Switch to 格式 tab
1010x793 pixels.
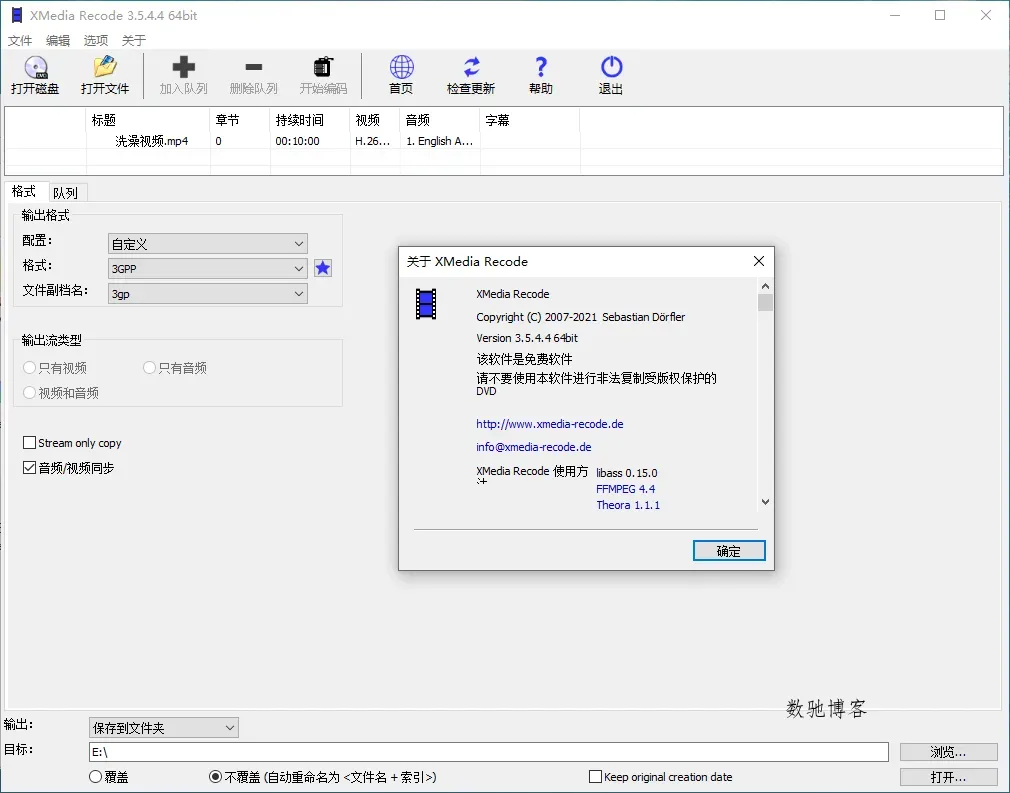[x=24, y=192]
